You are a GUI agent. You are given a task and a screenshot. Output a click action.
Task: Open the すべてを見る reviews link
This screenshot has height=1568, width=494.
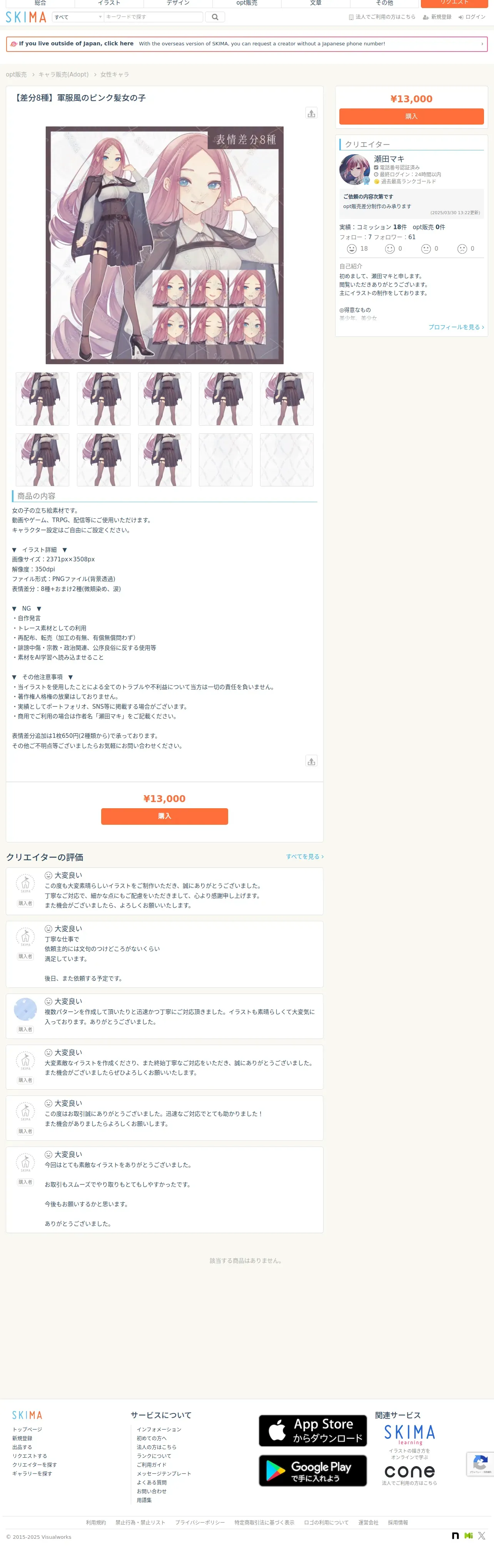point(305,856)
